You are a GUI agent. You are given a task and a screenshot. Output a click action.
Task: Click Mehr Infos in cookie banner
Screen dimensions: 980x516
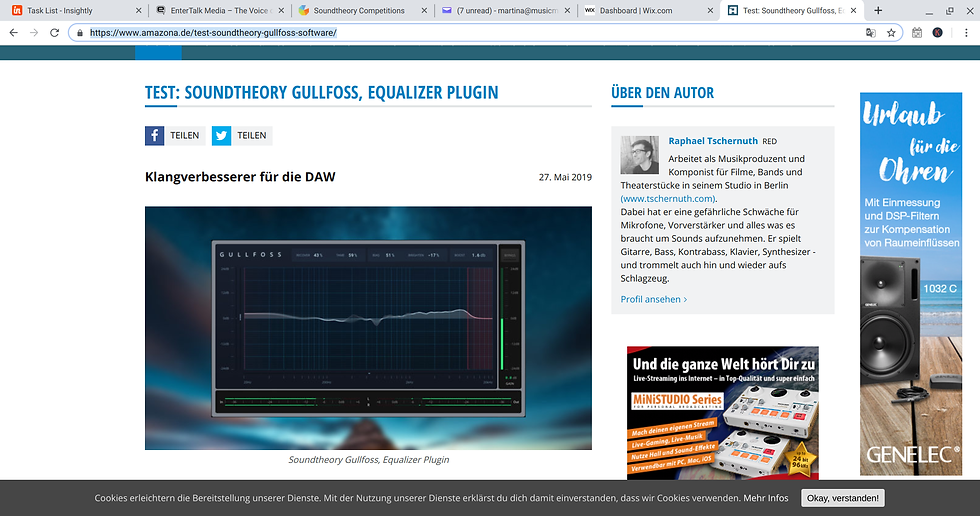(x=766, y=498)
